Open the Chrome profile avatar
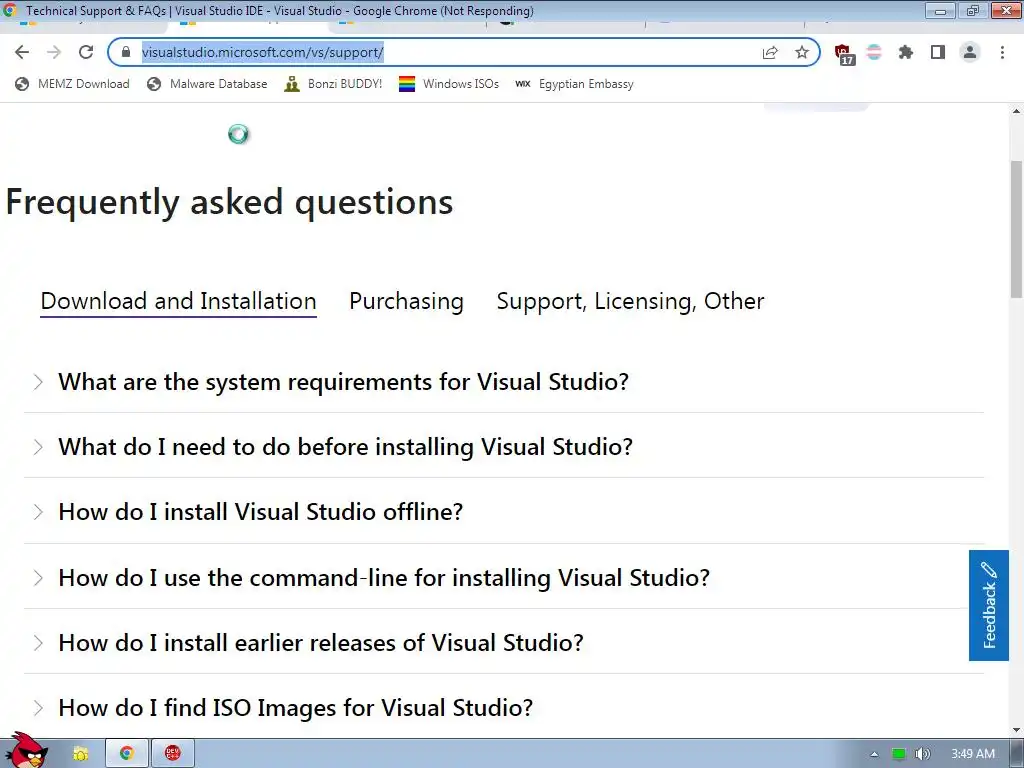The image size is (1024, 768). coord(970,52)
